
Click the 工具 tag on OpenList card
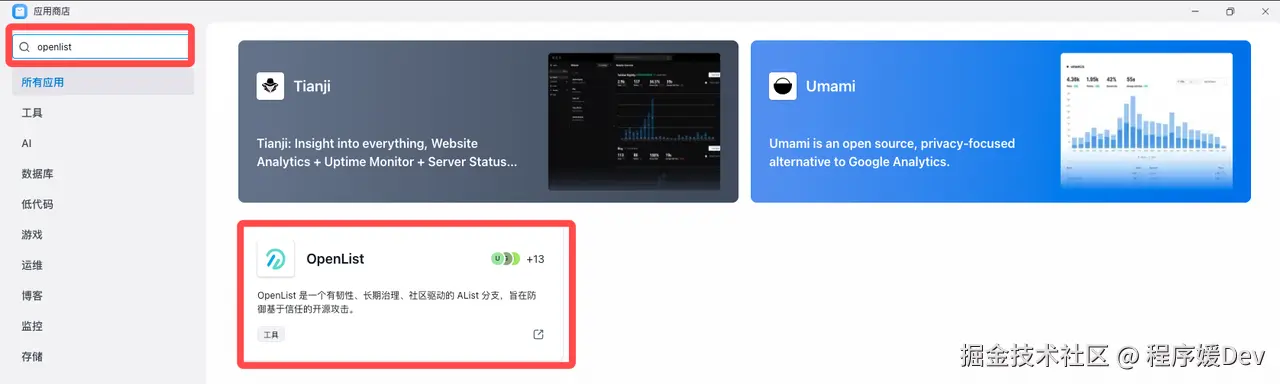click(x=271, y=334)
